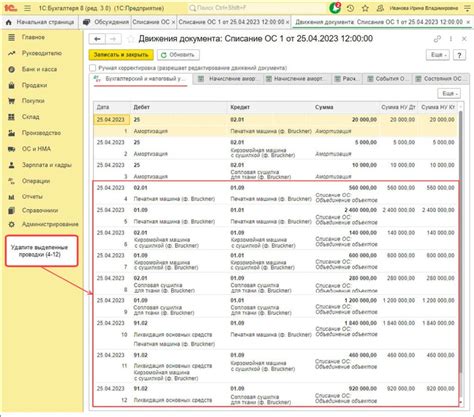
Task: Select entry row 4 with 560 000,00
Action: [276, 193]
